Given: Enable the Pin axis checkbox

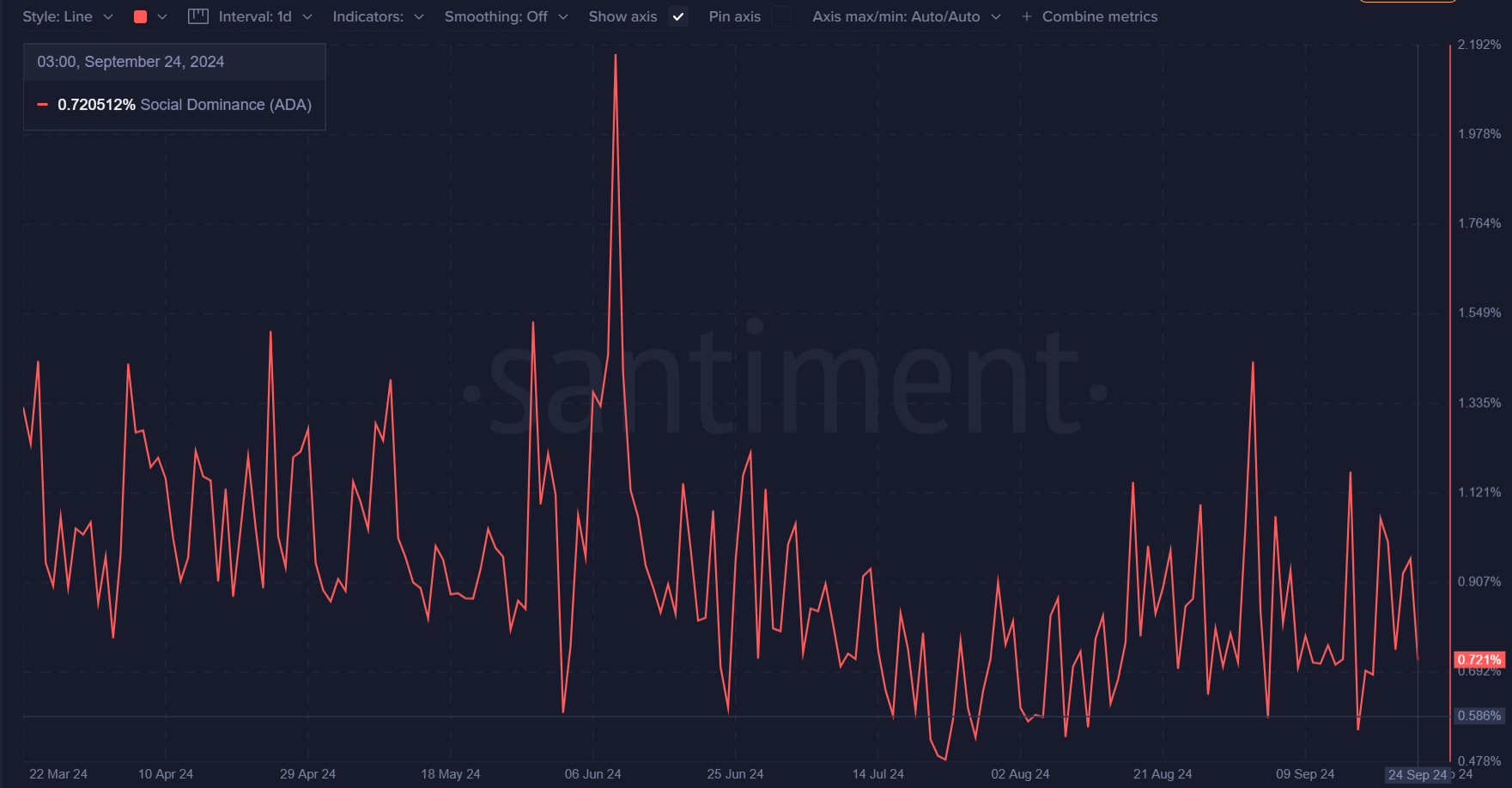Looking at the screenshot, I should [781, 16].
